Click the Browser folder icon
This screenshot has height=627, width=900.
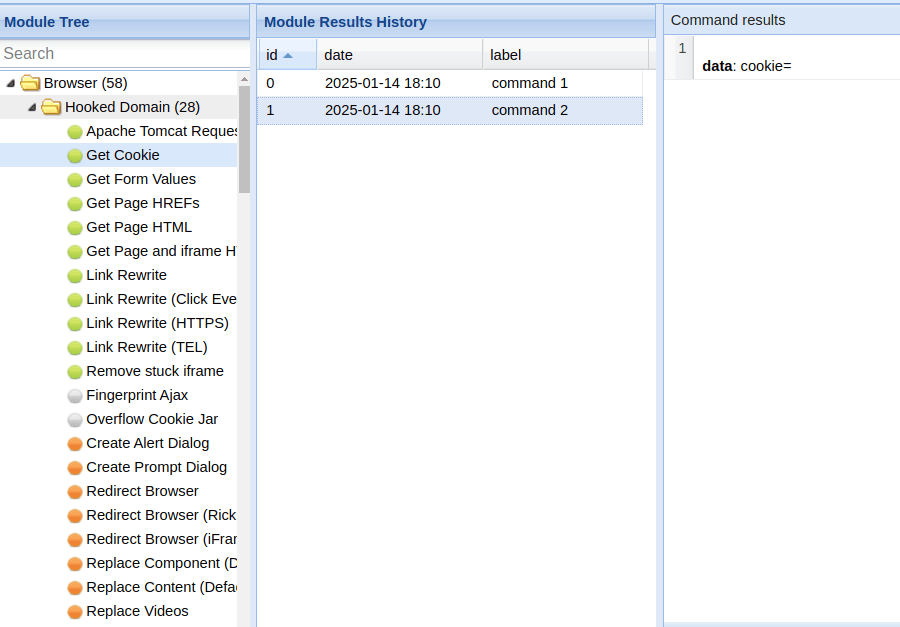pos(30,83)
